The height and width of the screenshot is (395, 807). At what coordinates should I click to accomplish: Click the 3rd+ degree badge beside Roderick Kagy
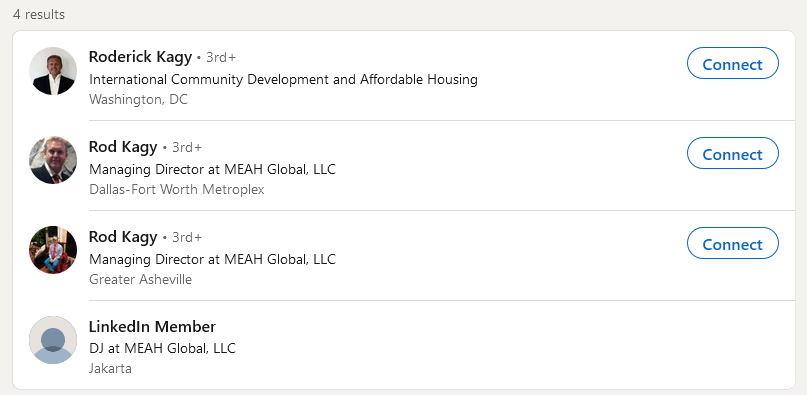[221, 58]
